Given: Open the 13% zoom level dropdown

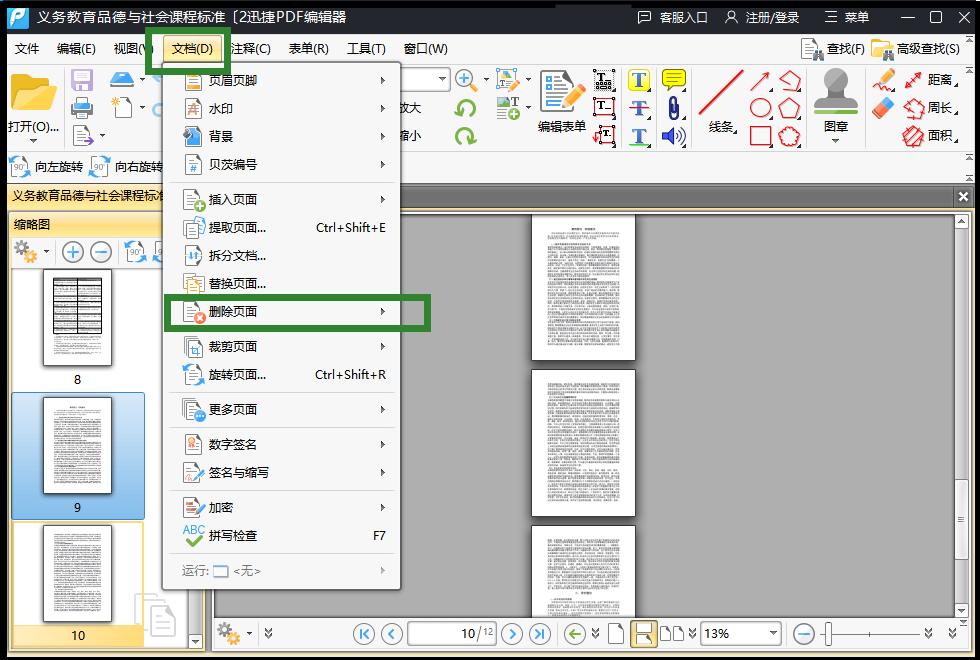Looking at the screenshot, I should click(x=773, y=633).
